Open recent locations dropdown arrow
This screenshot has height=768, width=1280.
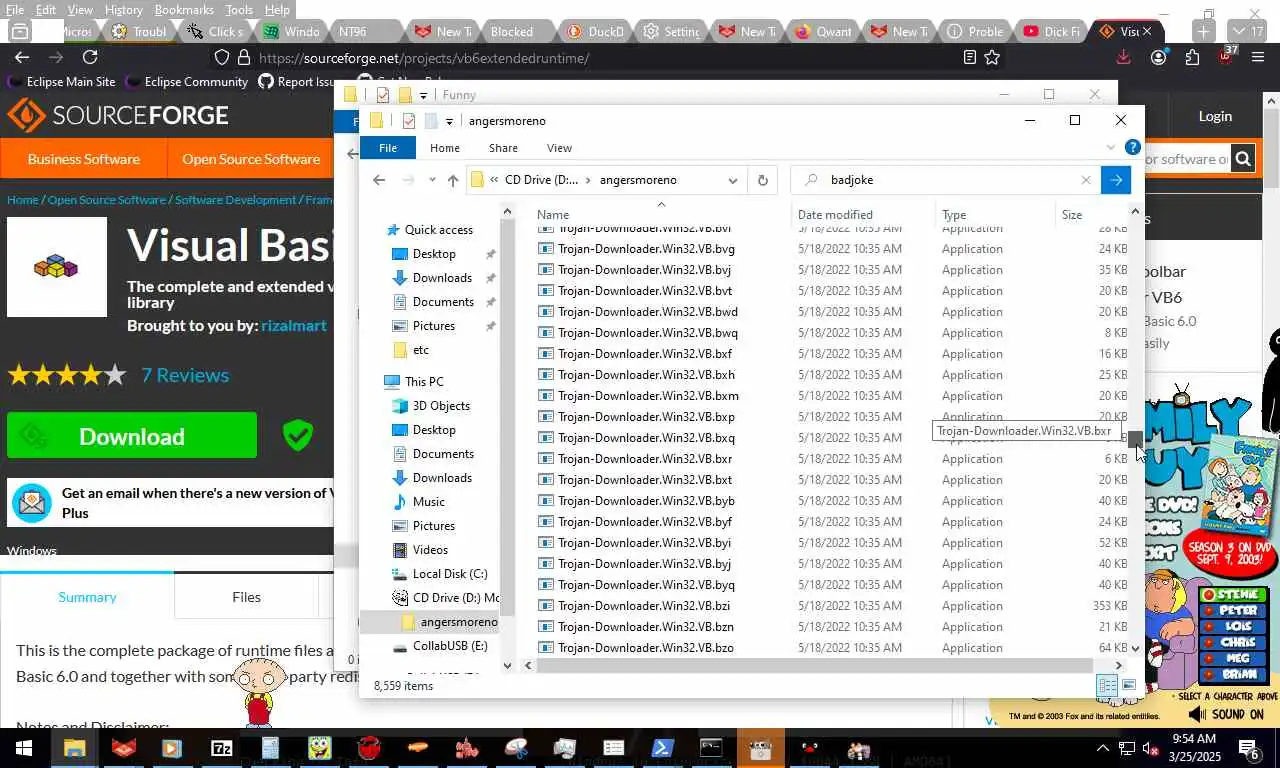[x=432, y=180]
